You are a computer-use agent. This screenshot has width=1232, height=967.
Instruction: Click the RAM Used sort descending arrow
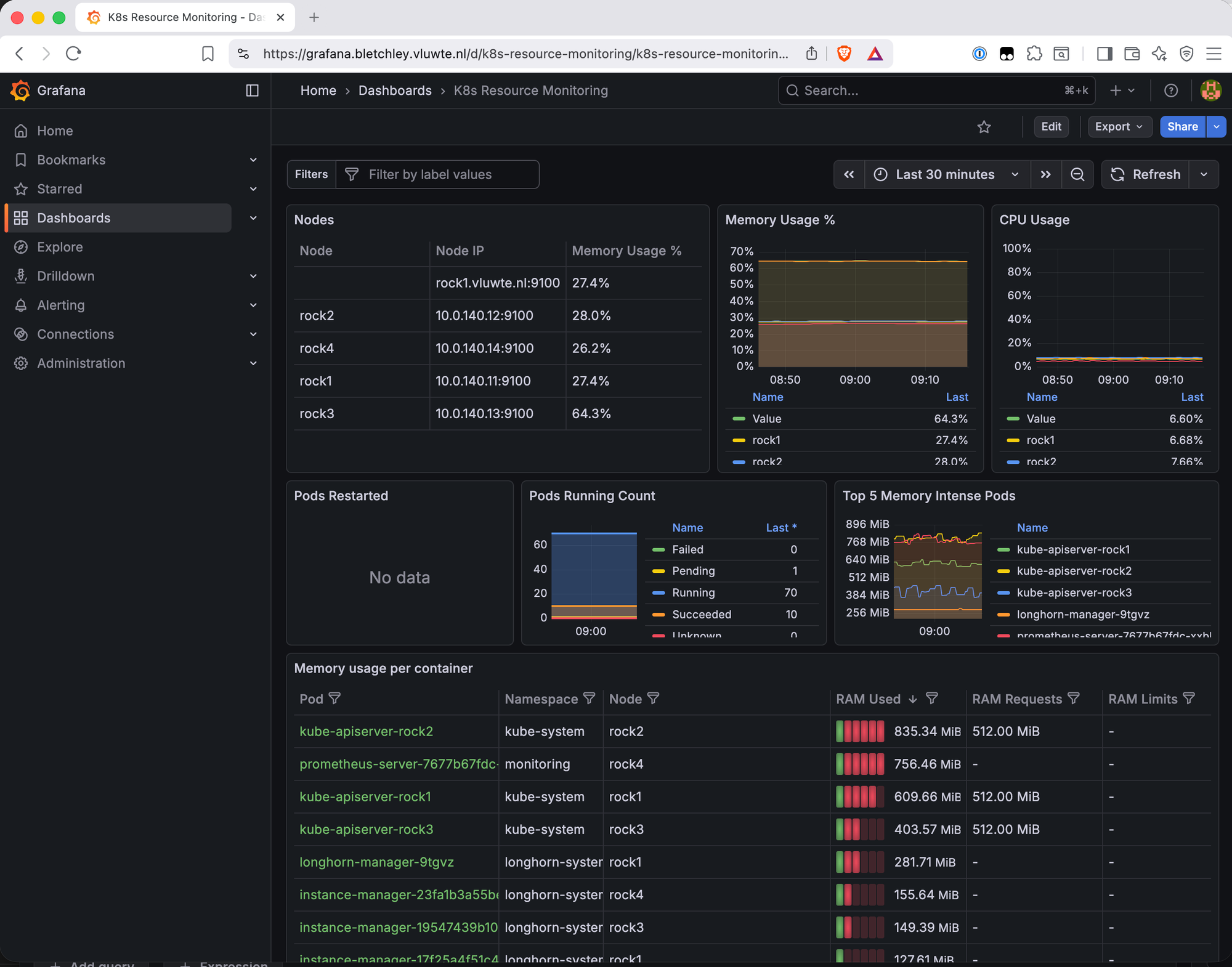click(x=913, y=699)
